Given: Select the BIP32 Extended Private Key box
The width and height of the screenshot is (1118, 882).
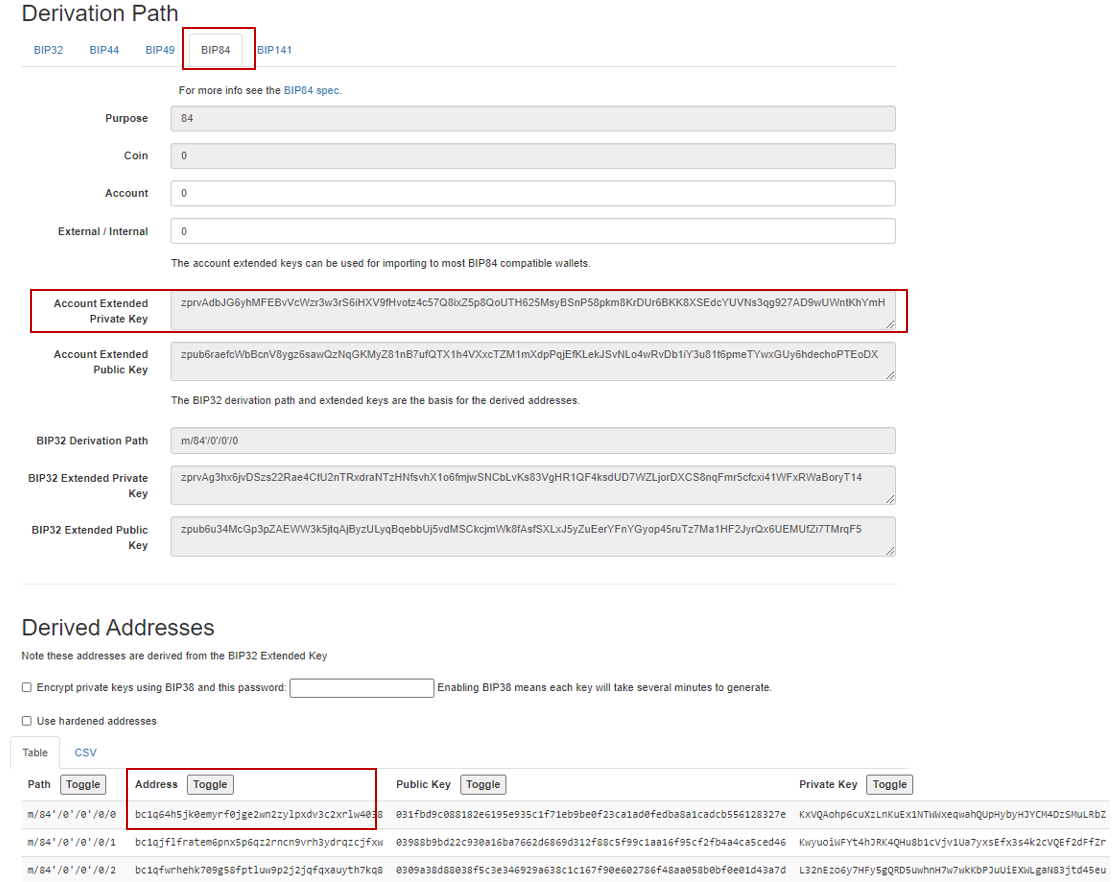Looking at the screenshot, I should (x=533, y=485).
